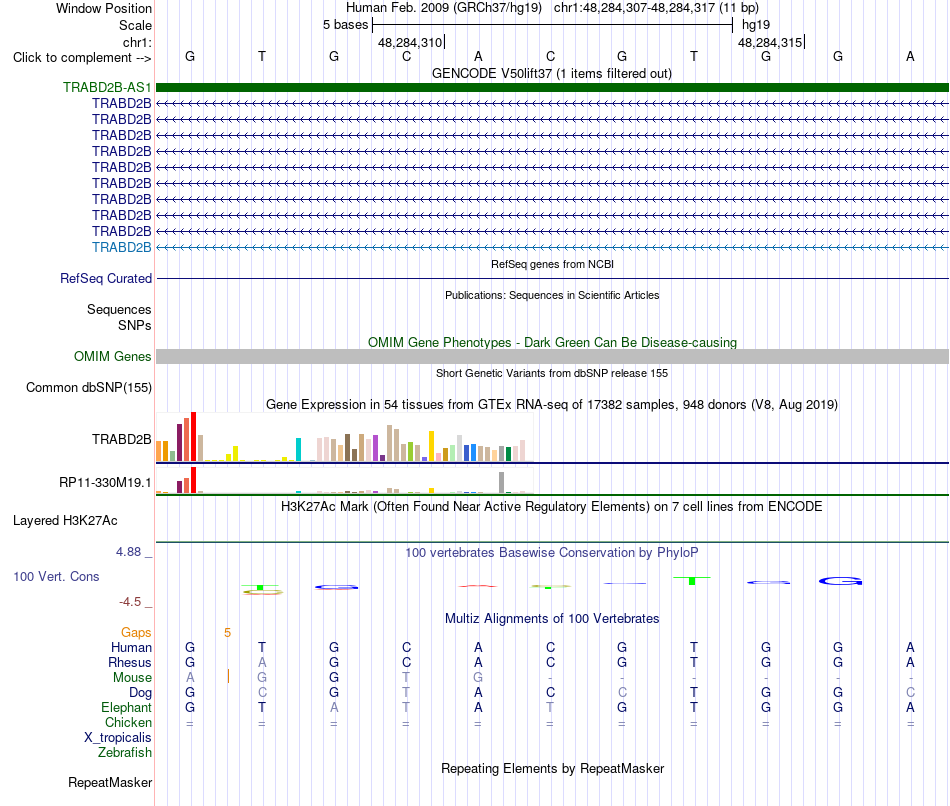Click the Dog species row label
This screenshot has width=950, height=806.
140,693
